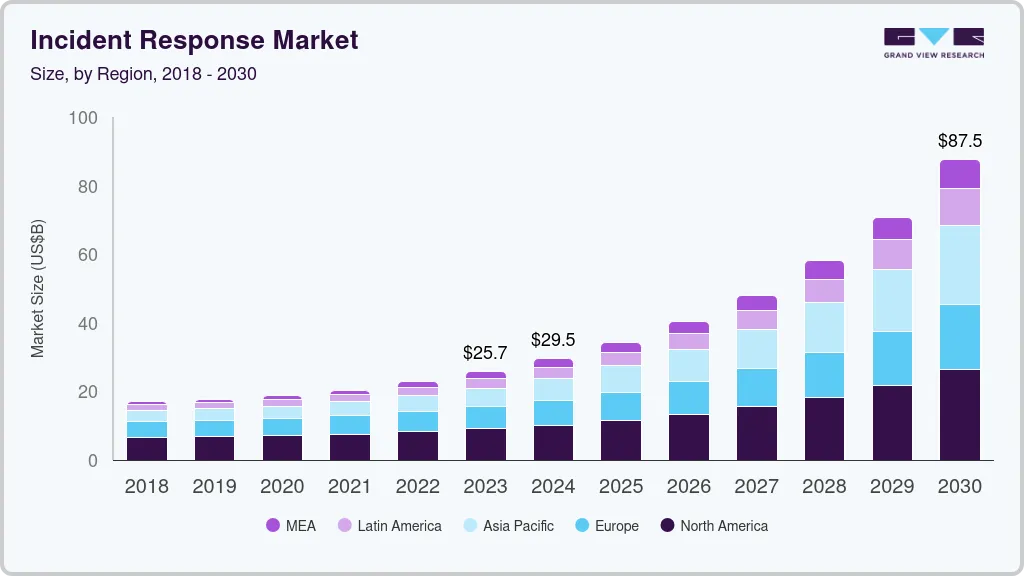Viewport: 1024px width, 576px height.
Task: Toggle the Asia Pacific legend label
Action: 518,526
